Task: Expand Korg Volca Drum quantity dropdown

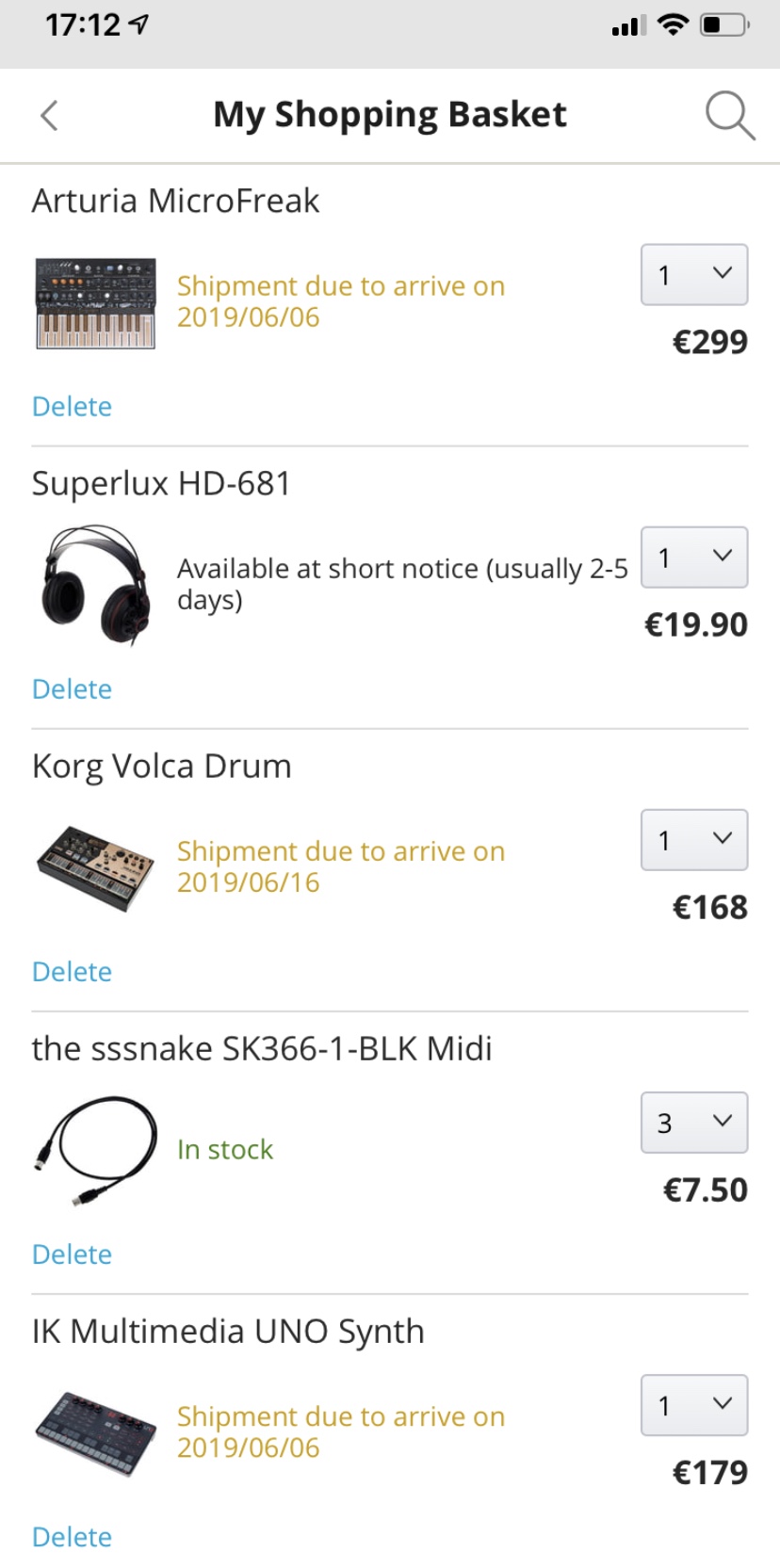Action: coord(694,840)
